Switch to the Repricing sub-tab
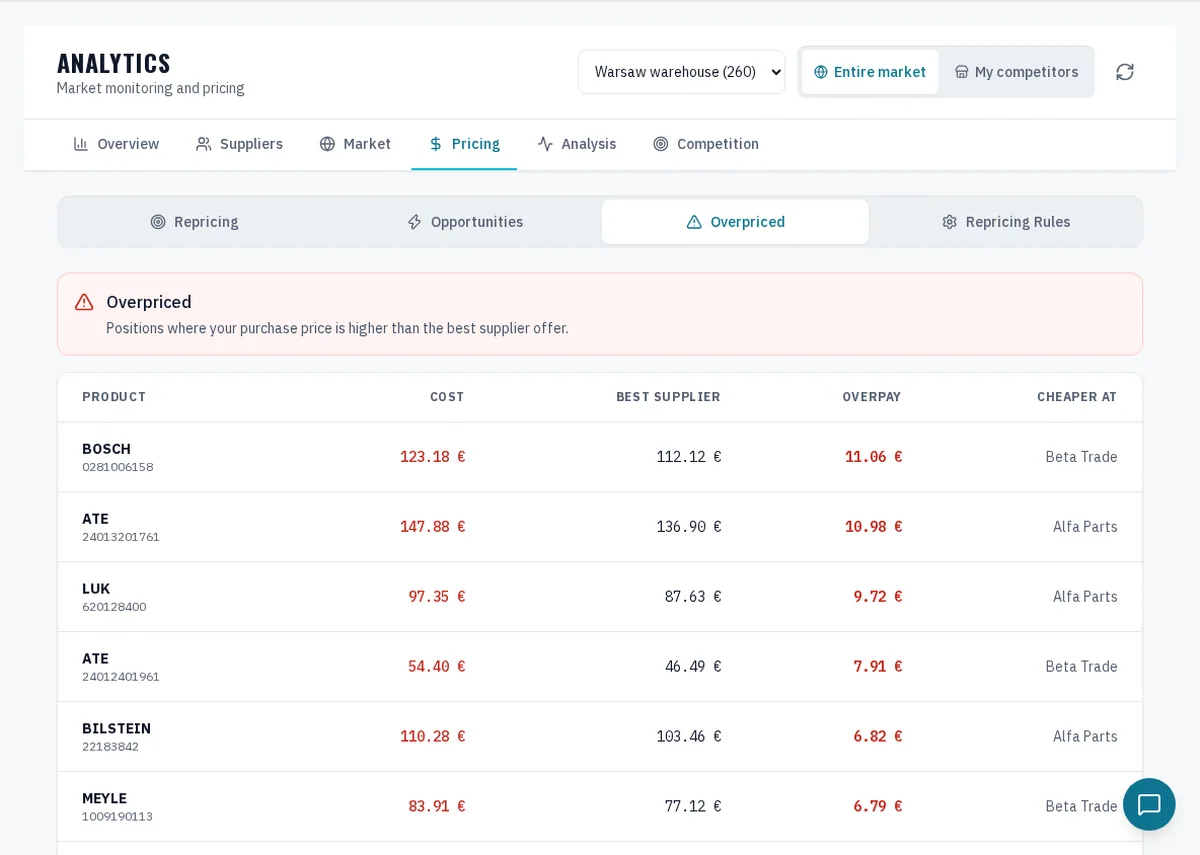The width and height of the screenshot is (1200, 855). 194,222
